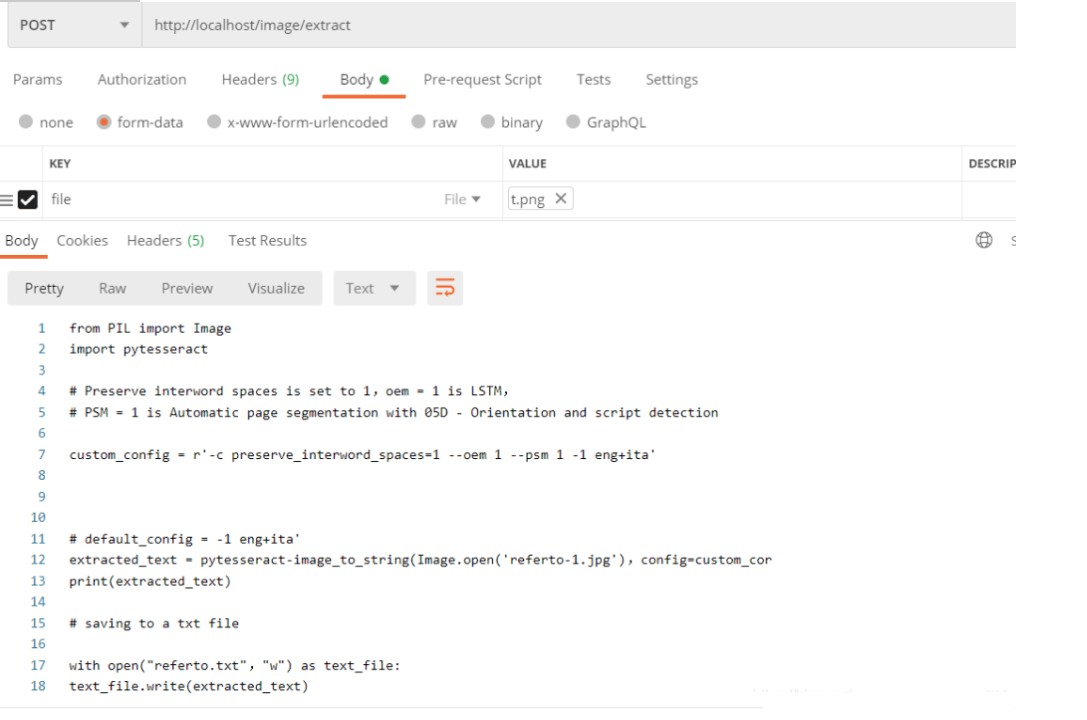Open the File type dropdown
This screenshot has height=720, width=1087.
[462, 200]
